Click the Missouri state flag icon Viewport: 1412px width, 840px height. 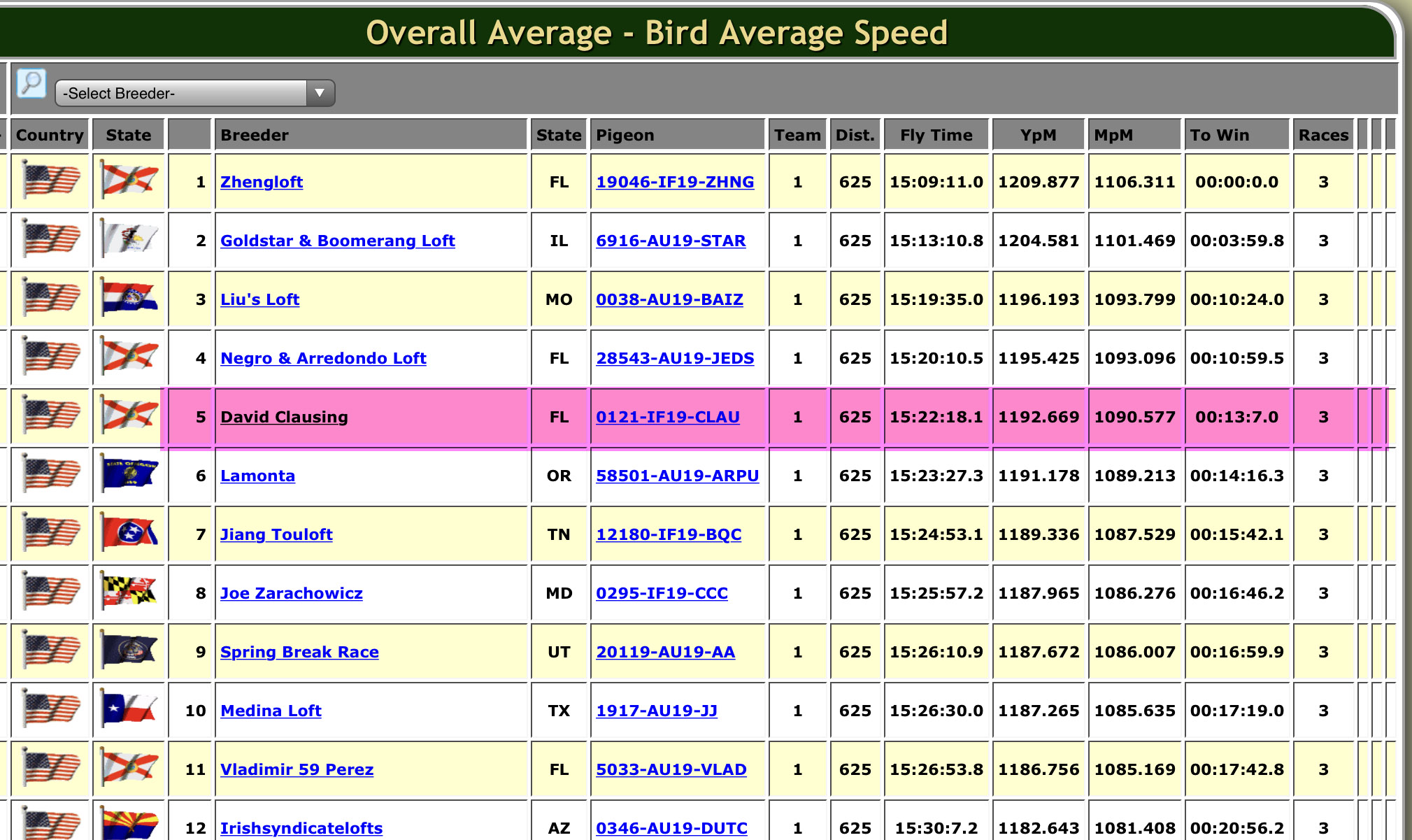(129, 299)
